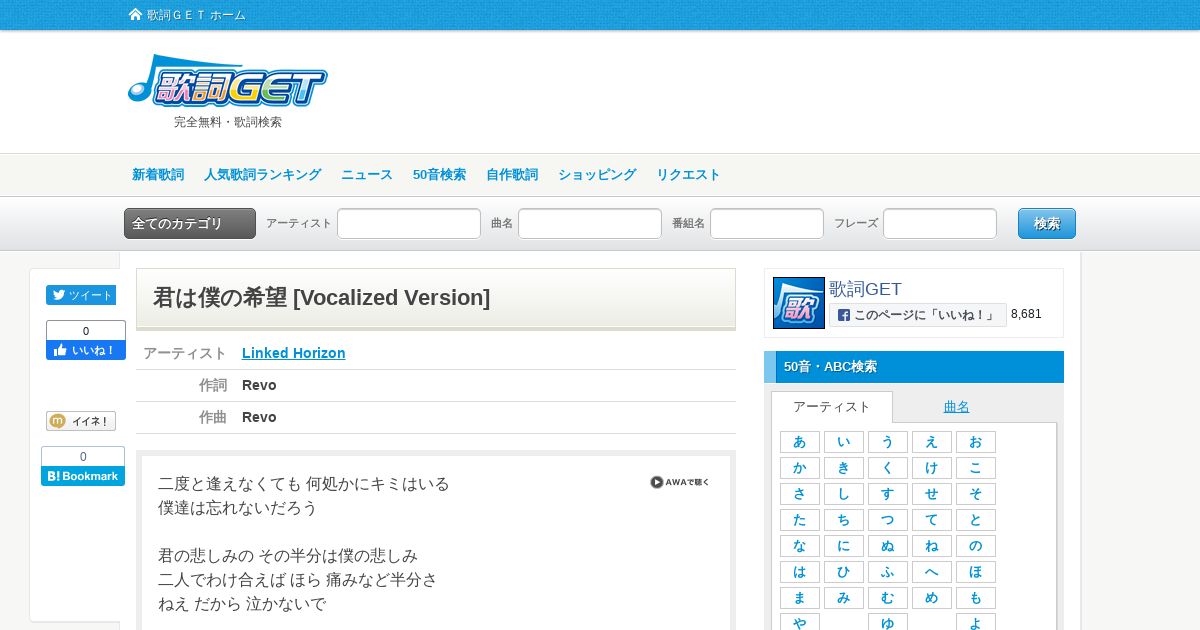
Task: Focus the アーティスト search field
Action: (x=409, y=223)
